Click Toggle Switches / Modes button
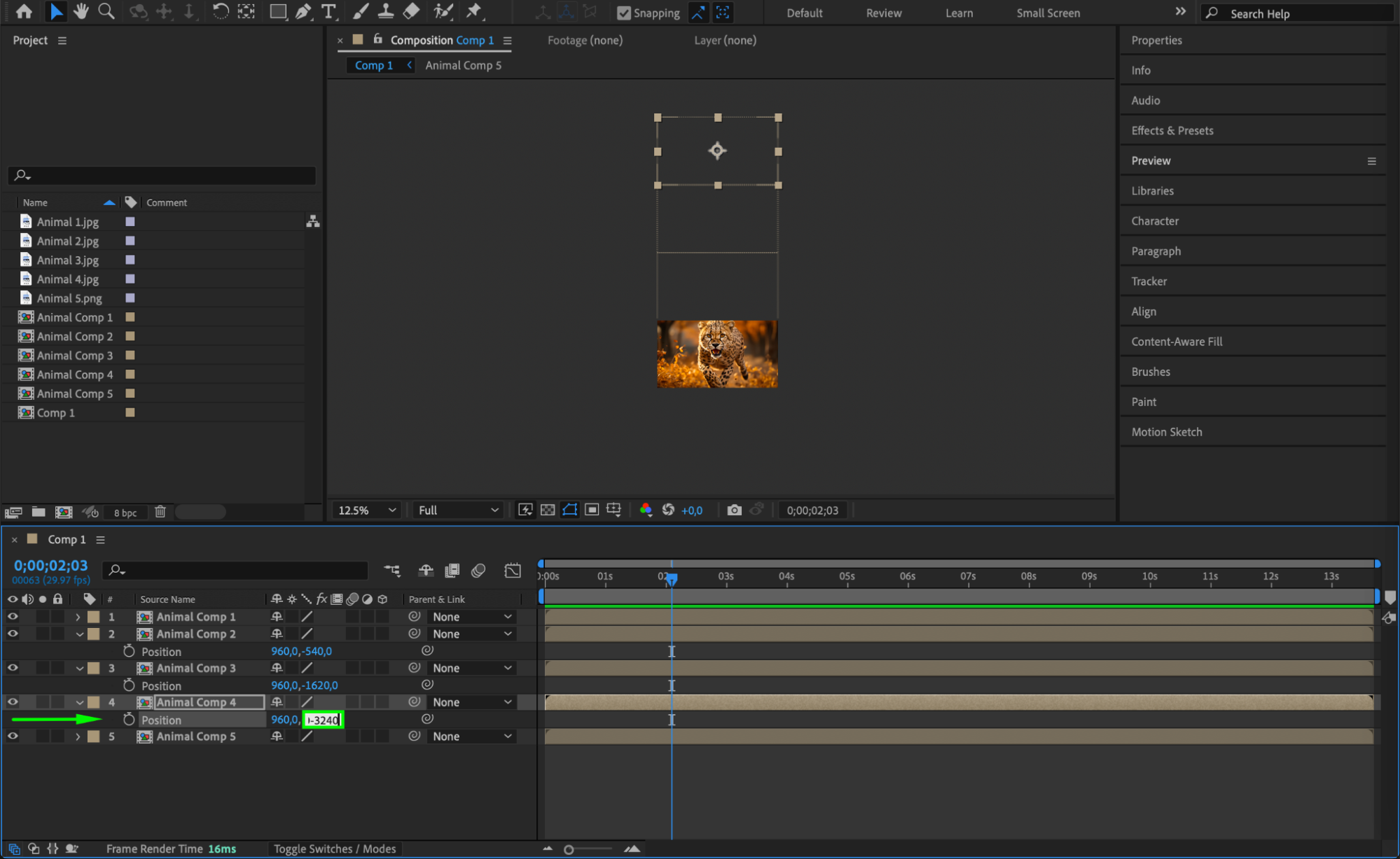1400x859 pixels. point(334,848)
